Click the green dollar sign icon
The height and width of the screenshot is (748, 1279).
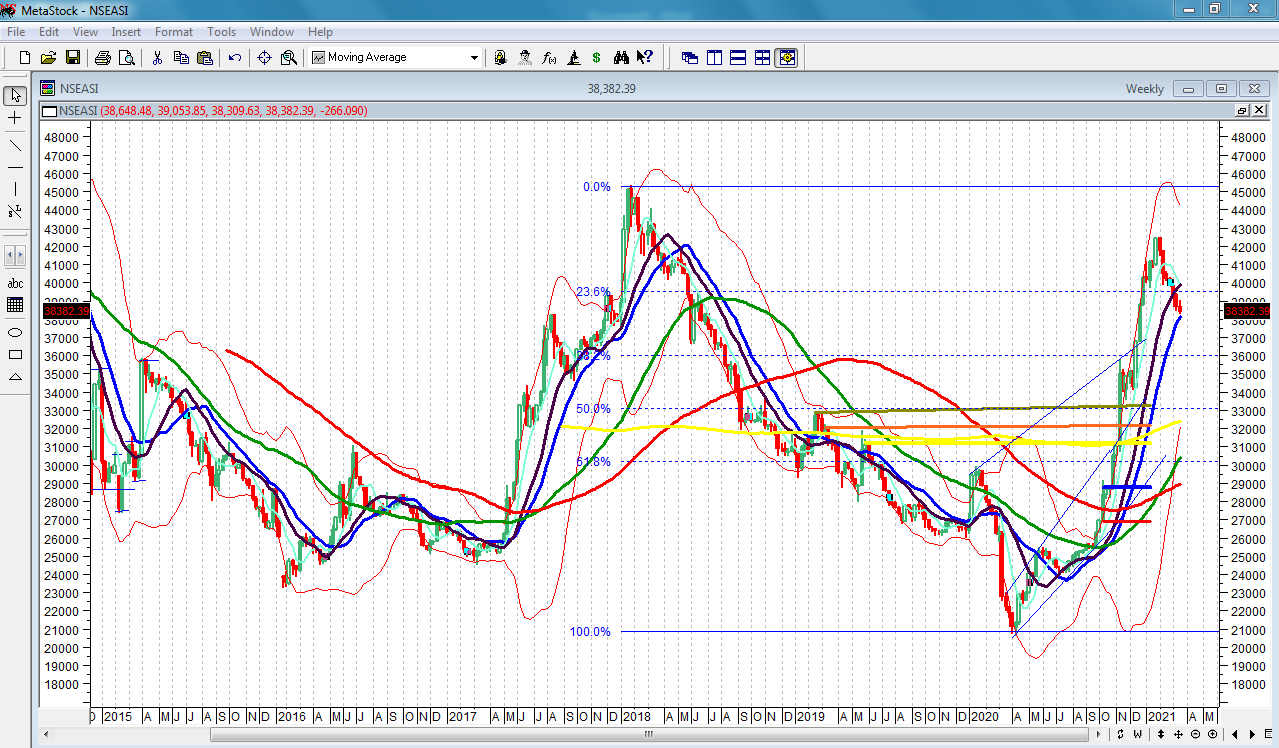[596, 58]
